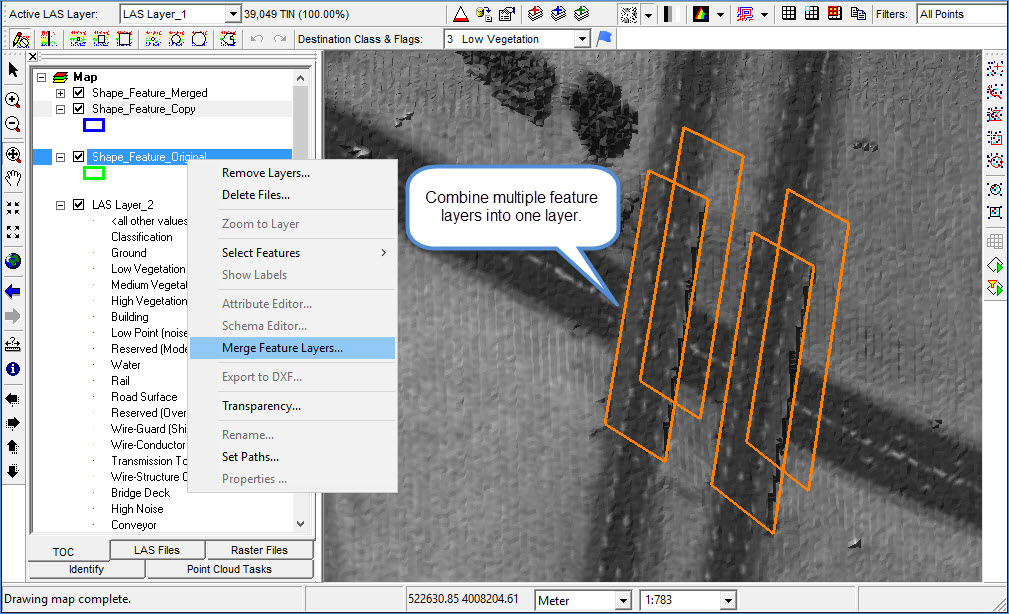The height and width of the screenshot is (614, 1009).
Task: Choose Remove Layers from context menu
Action: pos(292,173)
